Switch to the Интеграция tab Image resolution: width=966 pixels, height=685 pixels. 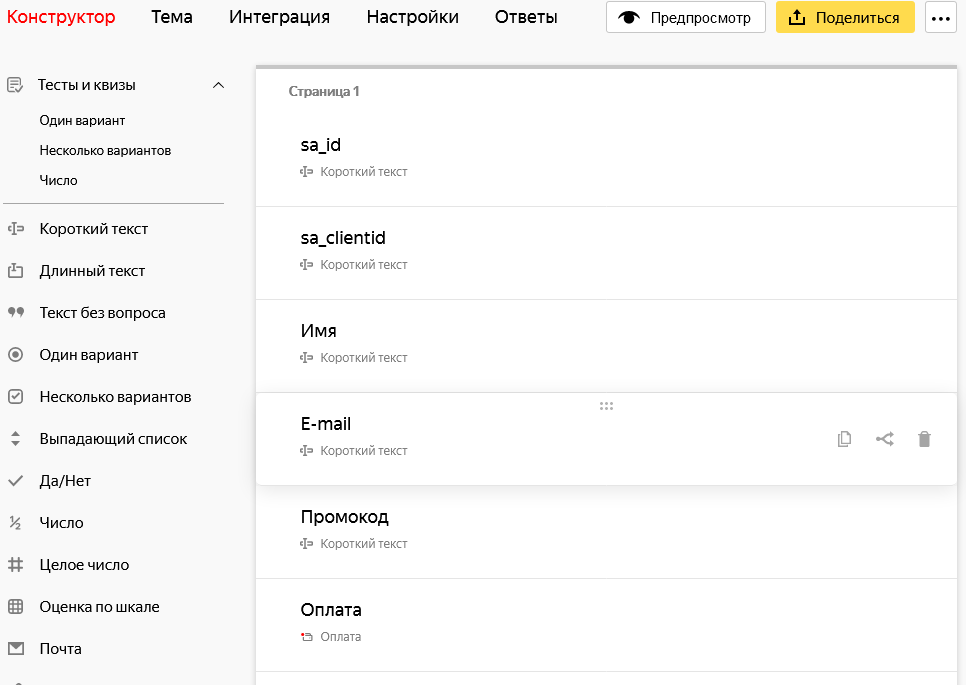click(x=279, y=17)
